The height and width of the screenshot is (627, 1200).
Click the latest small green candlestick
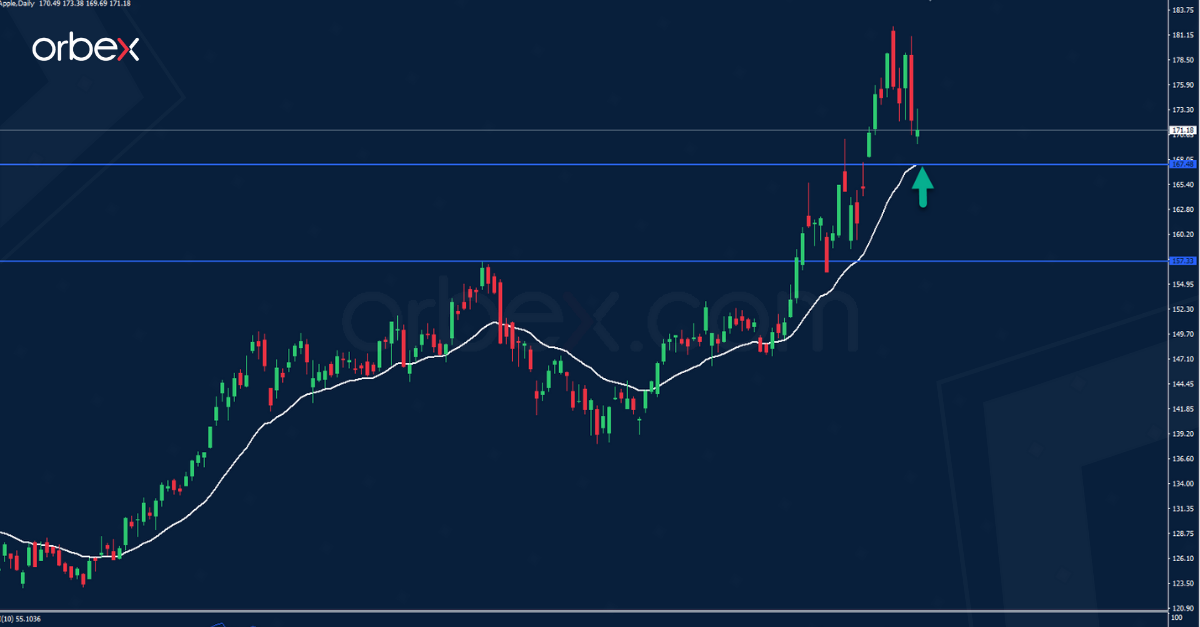pyautogui.click(x=917, y=134)
